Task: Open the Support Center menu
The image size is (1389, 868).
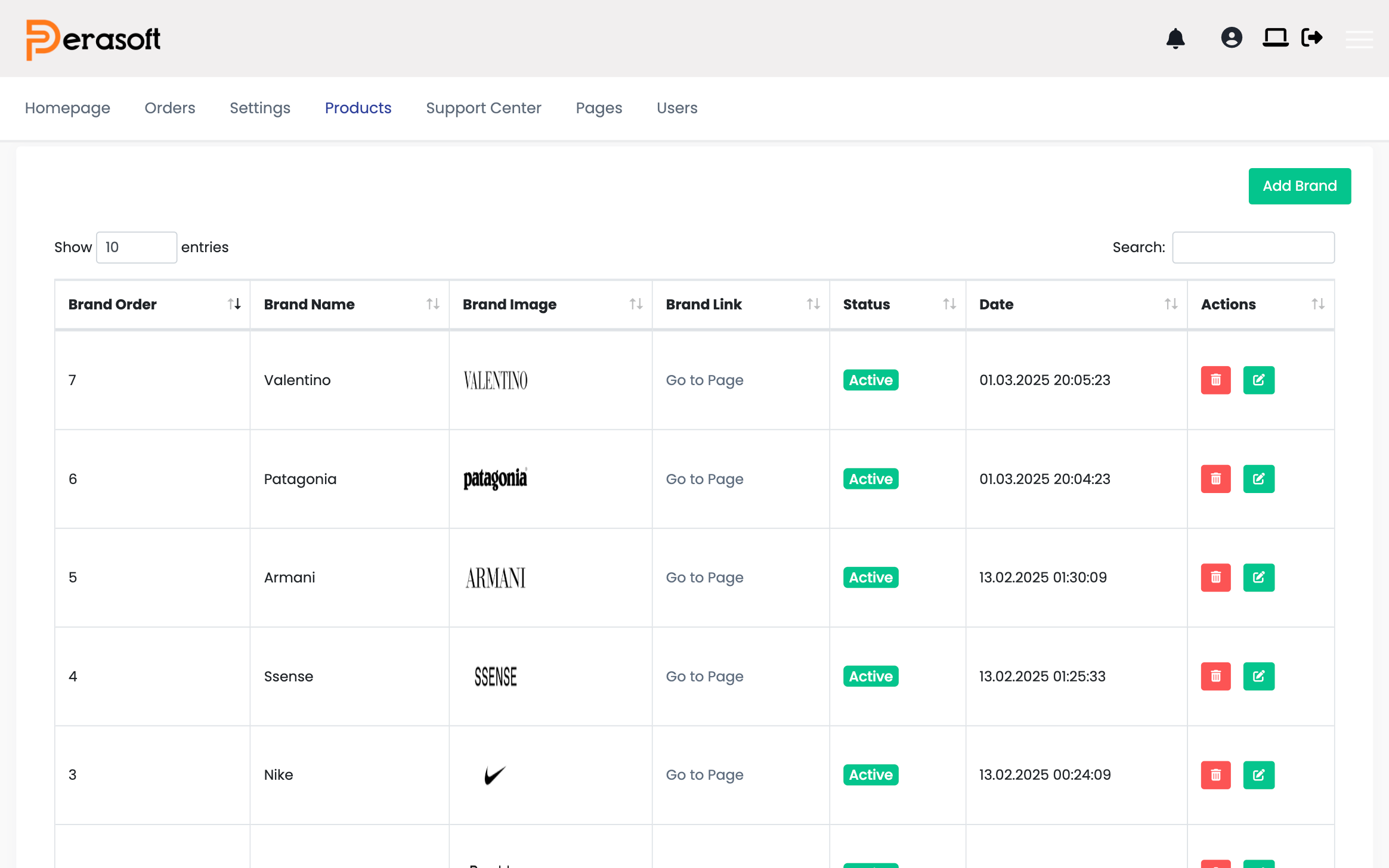Action: point(484,108)
